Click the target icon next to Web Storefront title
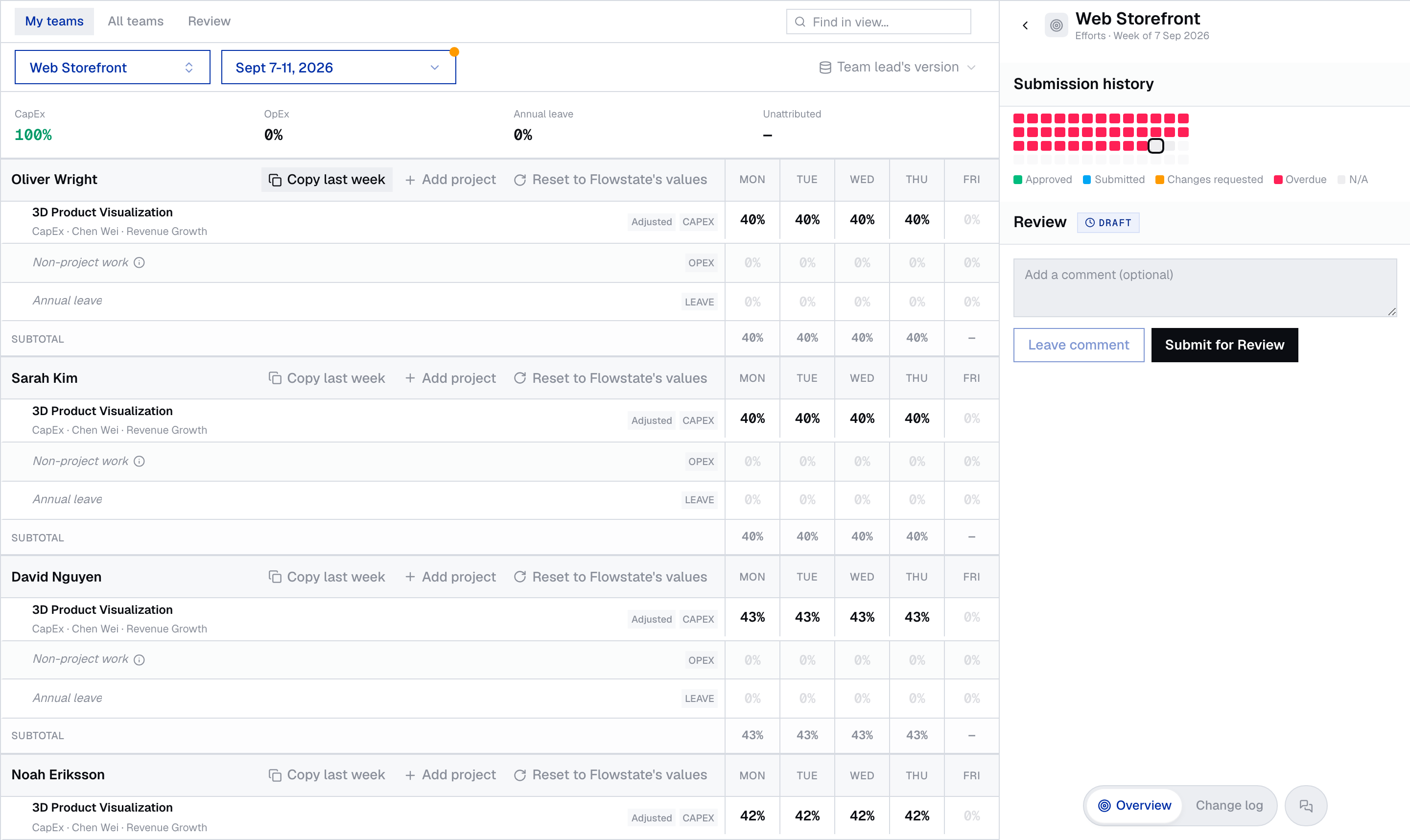1410x840 pixels. pyautogui.click(x=1056, y=25)
